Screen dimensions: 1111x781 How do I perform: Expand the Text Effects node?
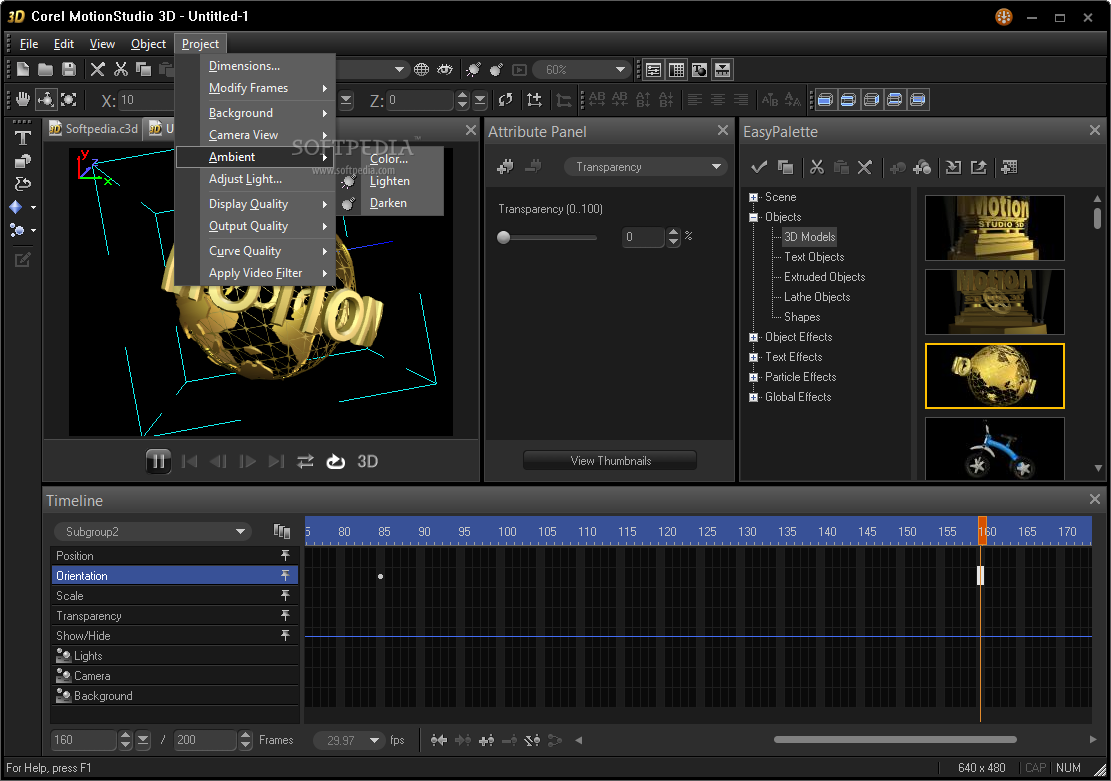[753, 357]
